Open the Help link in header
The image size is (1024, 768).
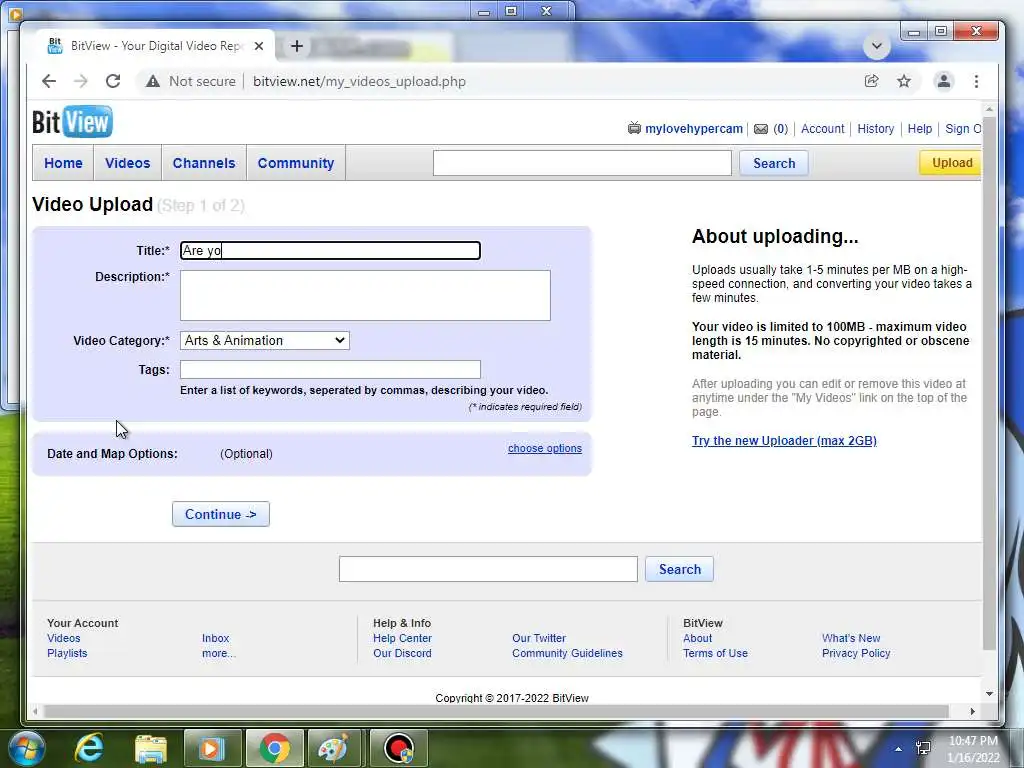coord(920,129)
